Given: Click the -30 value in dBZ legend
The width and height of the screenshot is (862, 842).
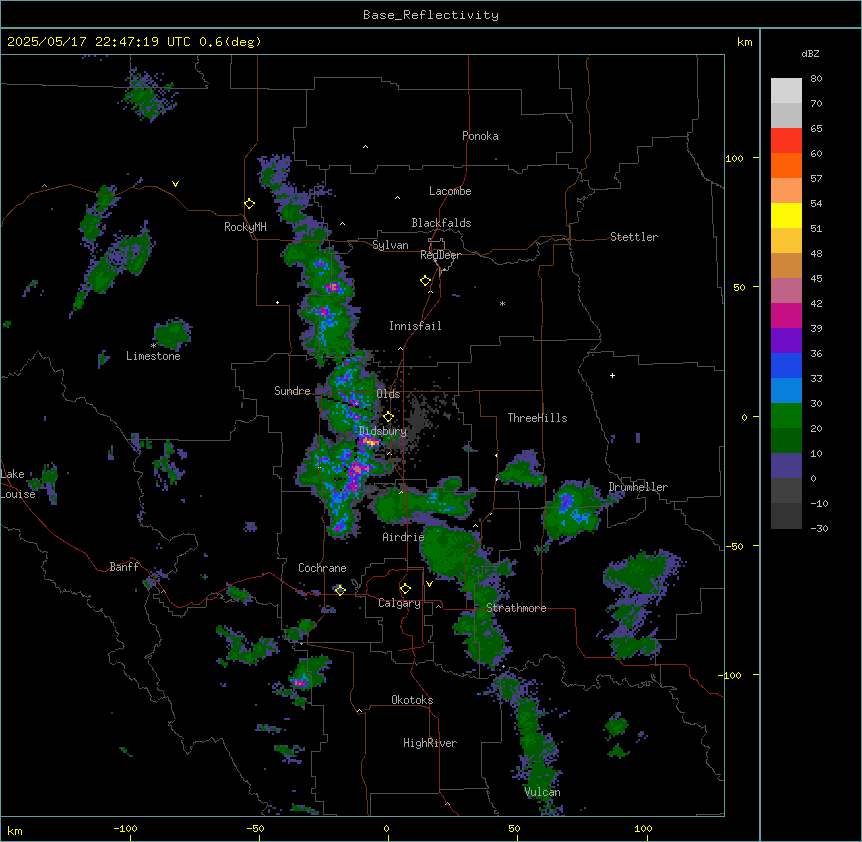Looking at the screenshot, I should pos(819,528).
